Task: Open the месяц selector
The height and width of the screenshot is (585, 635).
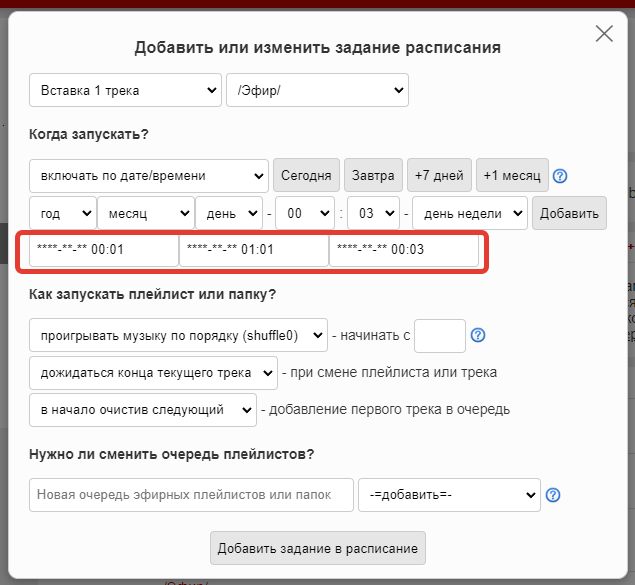Action: tap(146, 213)
